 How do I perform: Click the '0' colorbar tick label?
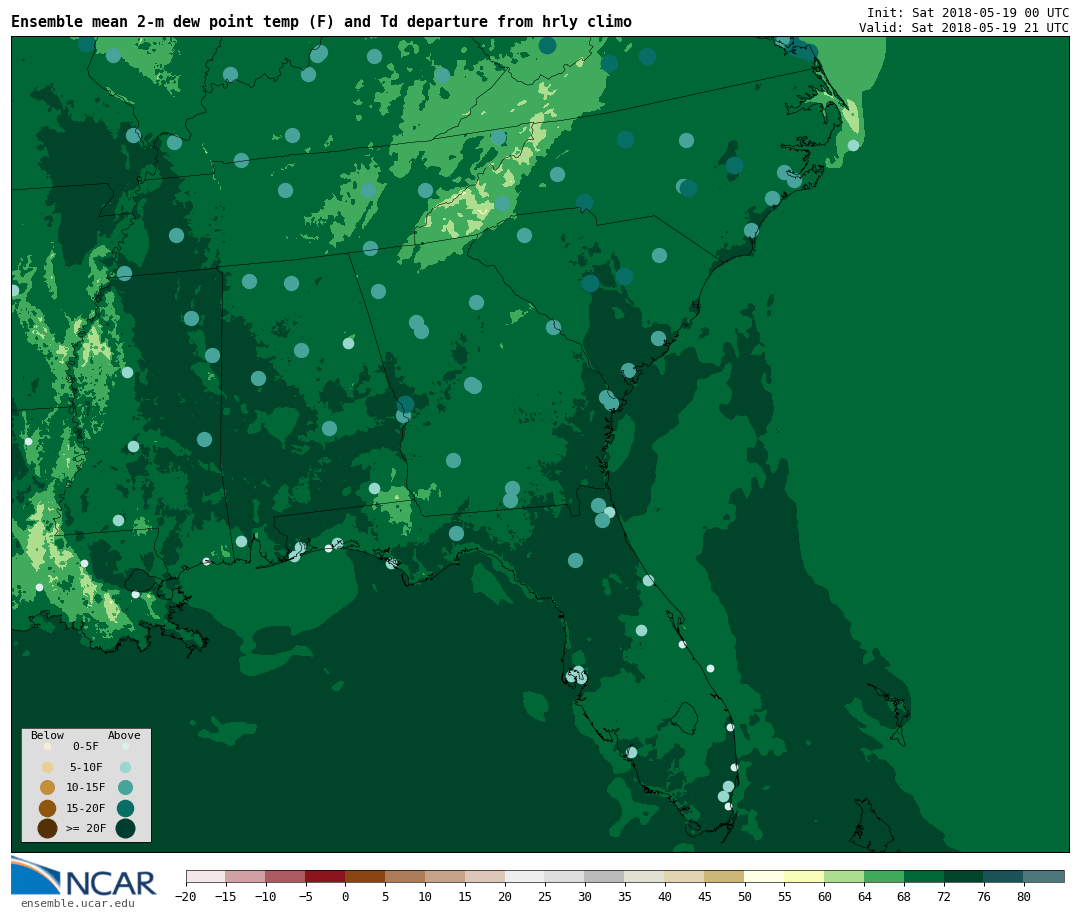click(x=345, y=896)
